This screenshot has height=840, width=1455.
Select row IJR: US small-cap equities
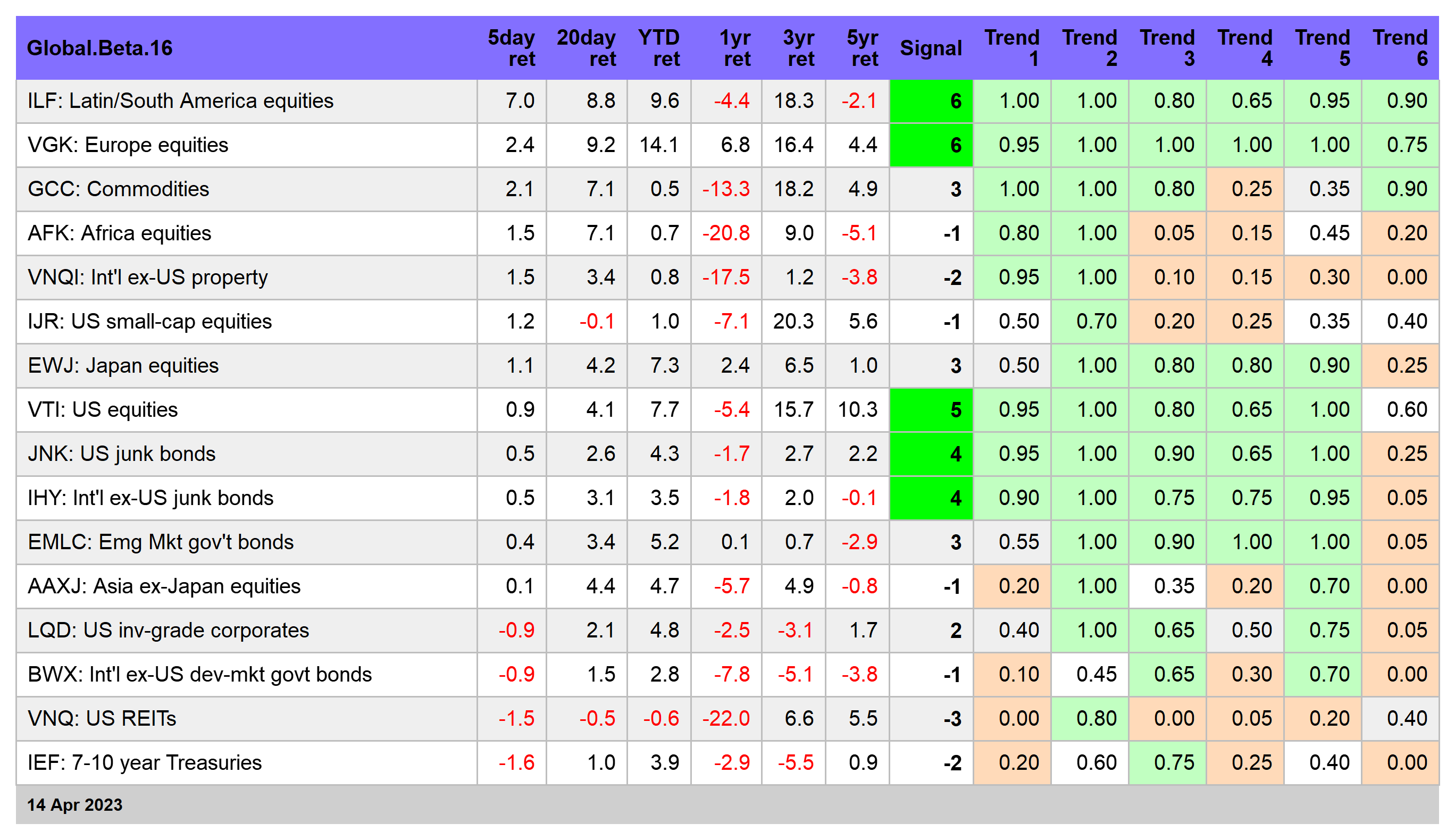click(x=727, y=321)
